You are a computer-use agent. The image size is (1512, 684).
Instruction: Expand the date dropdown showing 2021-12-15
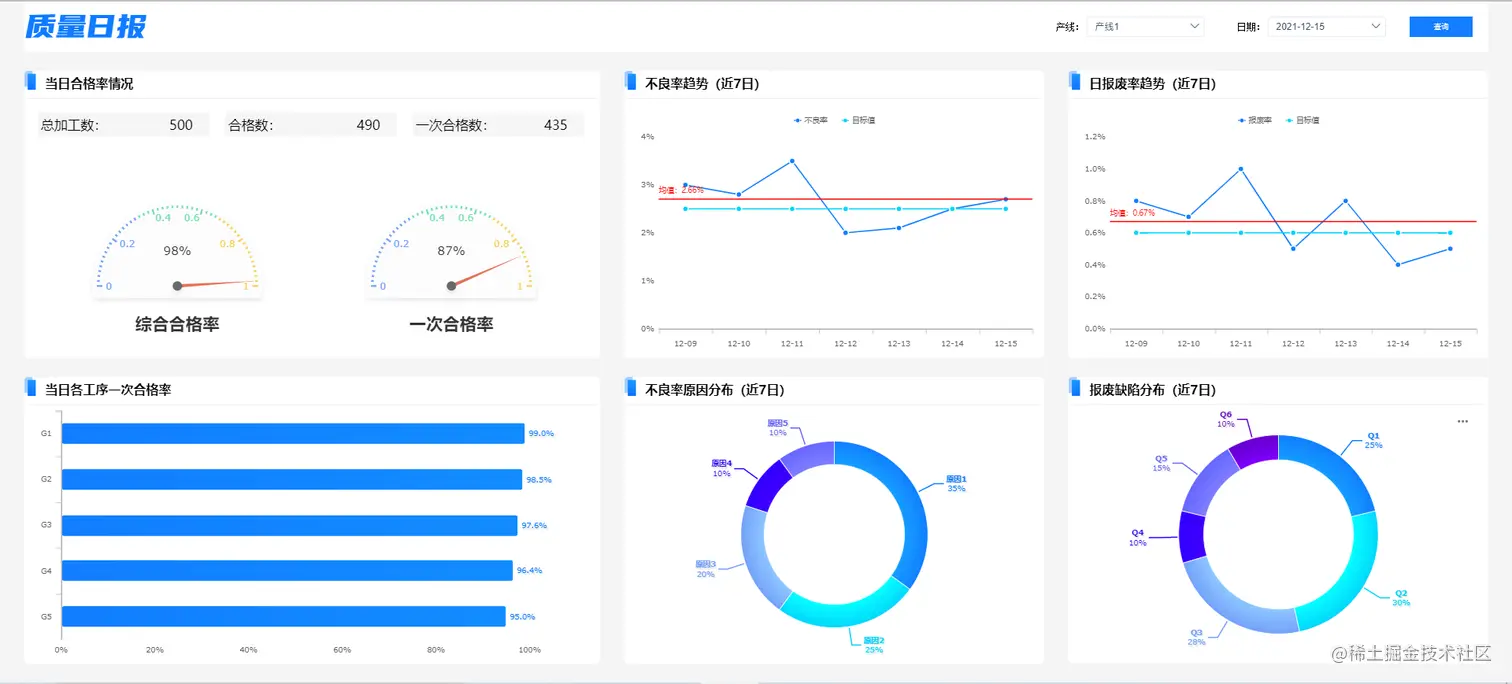pyautogui.click(x=1326, y=26)
